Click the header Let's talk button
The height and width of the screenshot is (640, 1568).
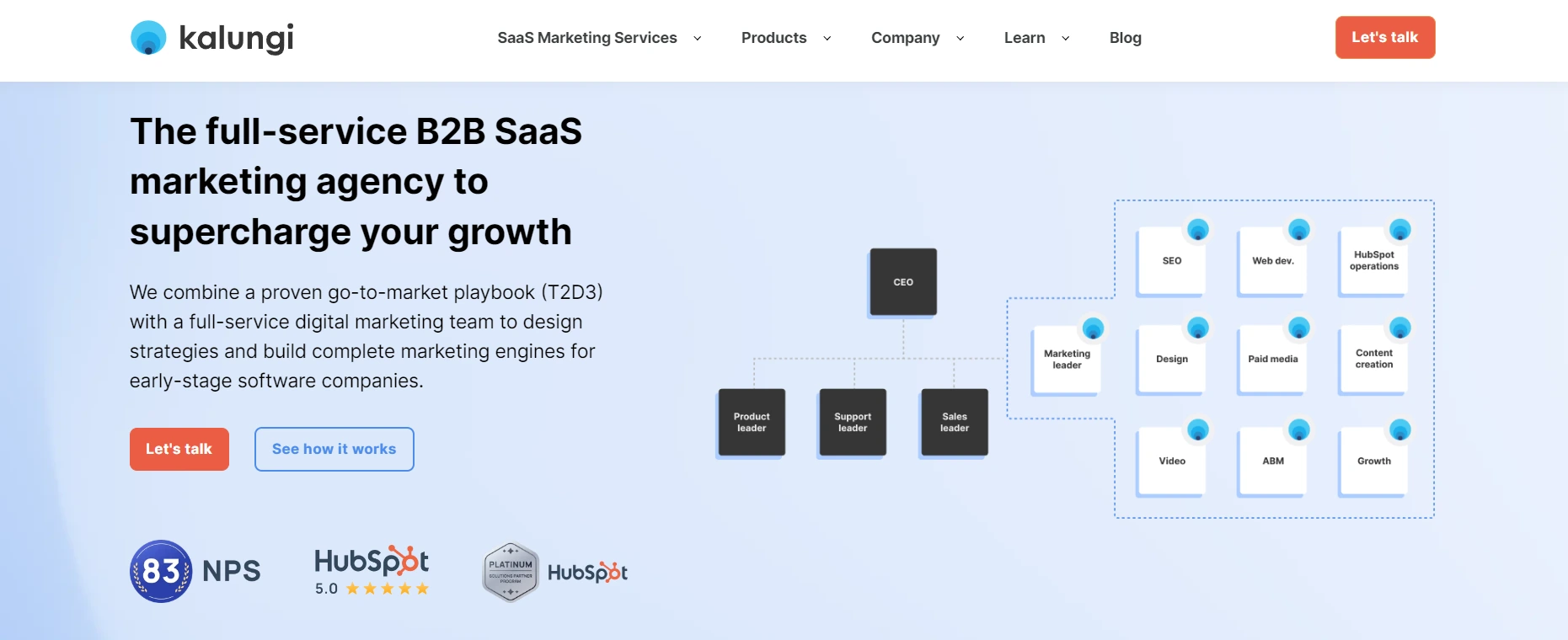1385,37
